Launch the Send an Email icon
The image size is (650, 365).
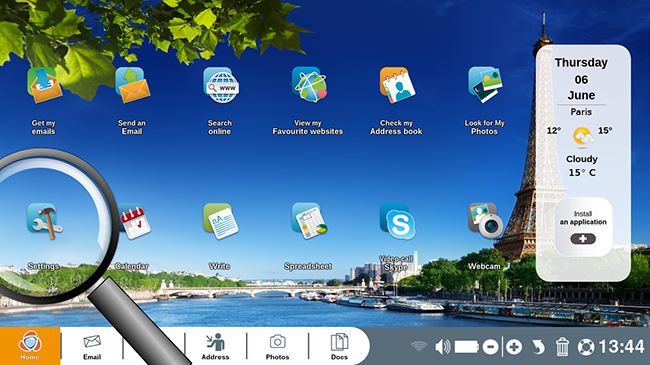pos(132,85)
